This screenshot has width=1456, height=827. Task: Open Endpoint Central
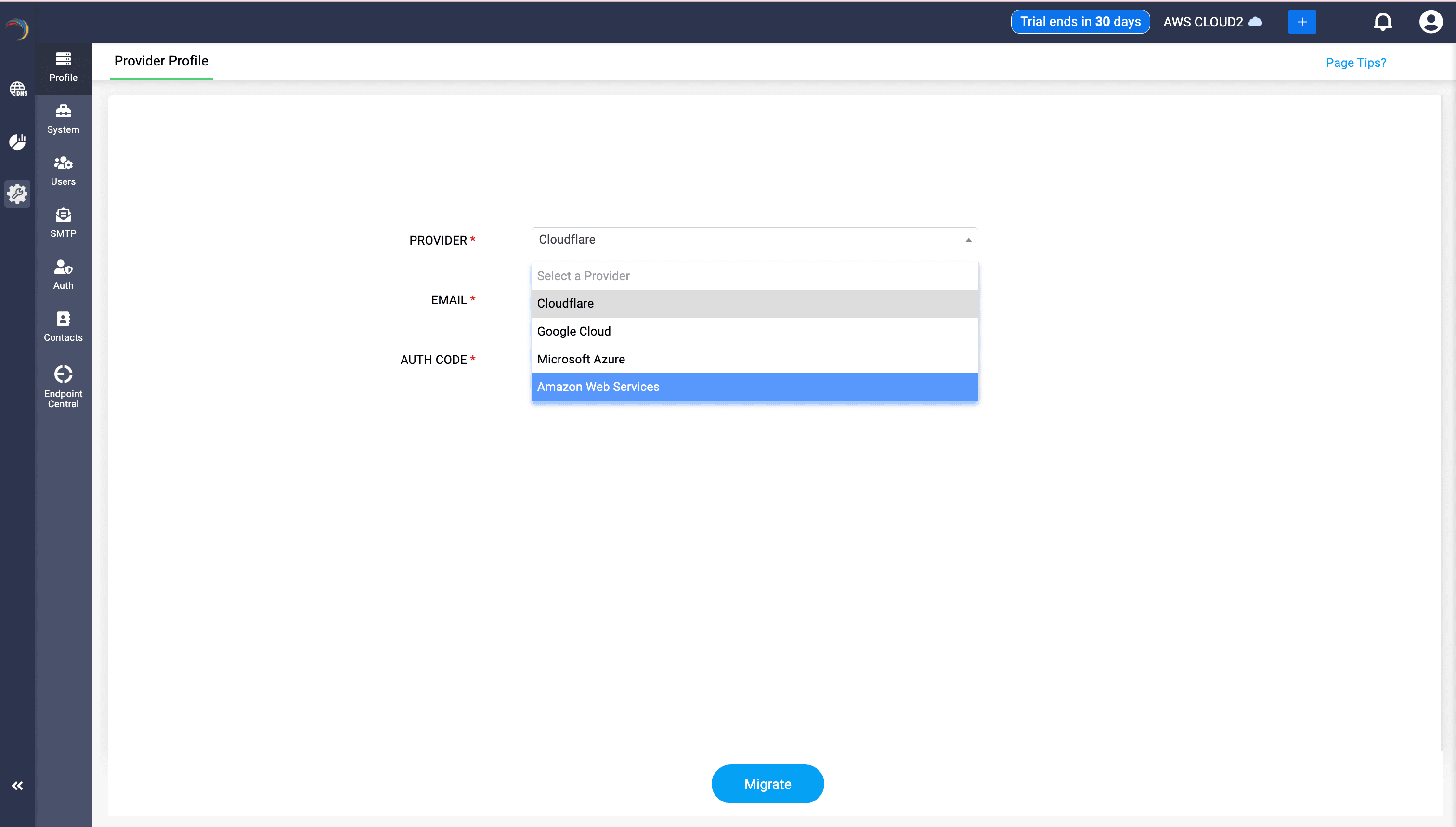click(63, 385)
